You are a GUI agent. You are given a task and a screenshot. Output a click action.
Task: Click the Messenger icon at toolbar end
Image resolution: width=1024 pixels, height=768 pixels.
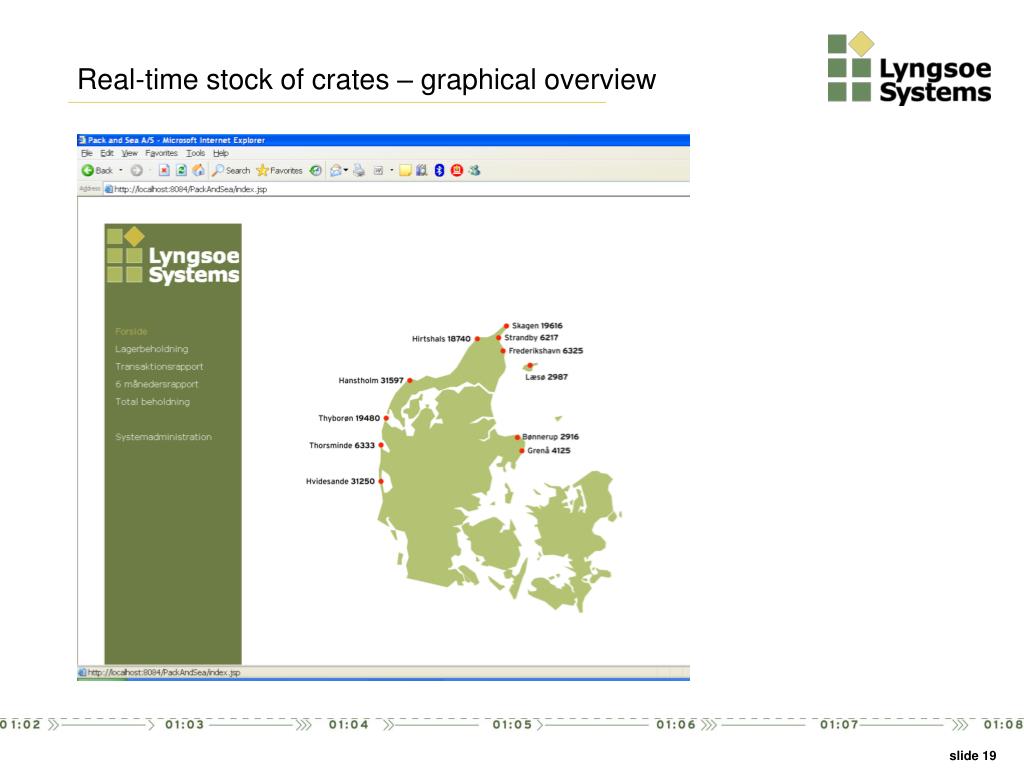point(475,170)
